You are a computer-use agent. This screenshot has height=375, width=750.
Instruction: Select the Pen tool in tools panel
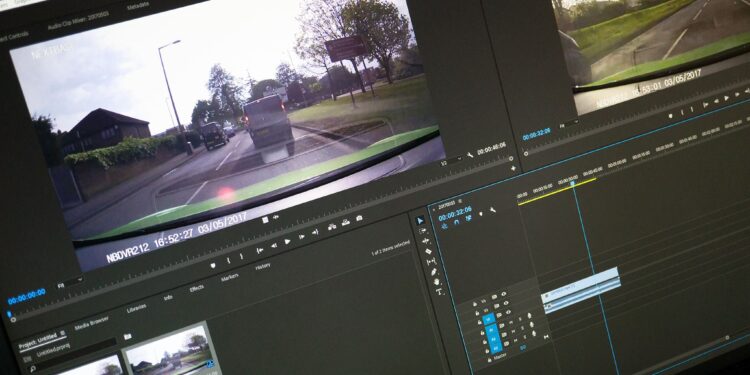(x=434, y=272)
